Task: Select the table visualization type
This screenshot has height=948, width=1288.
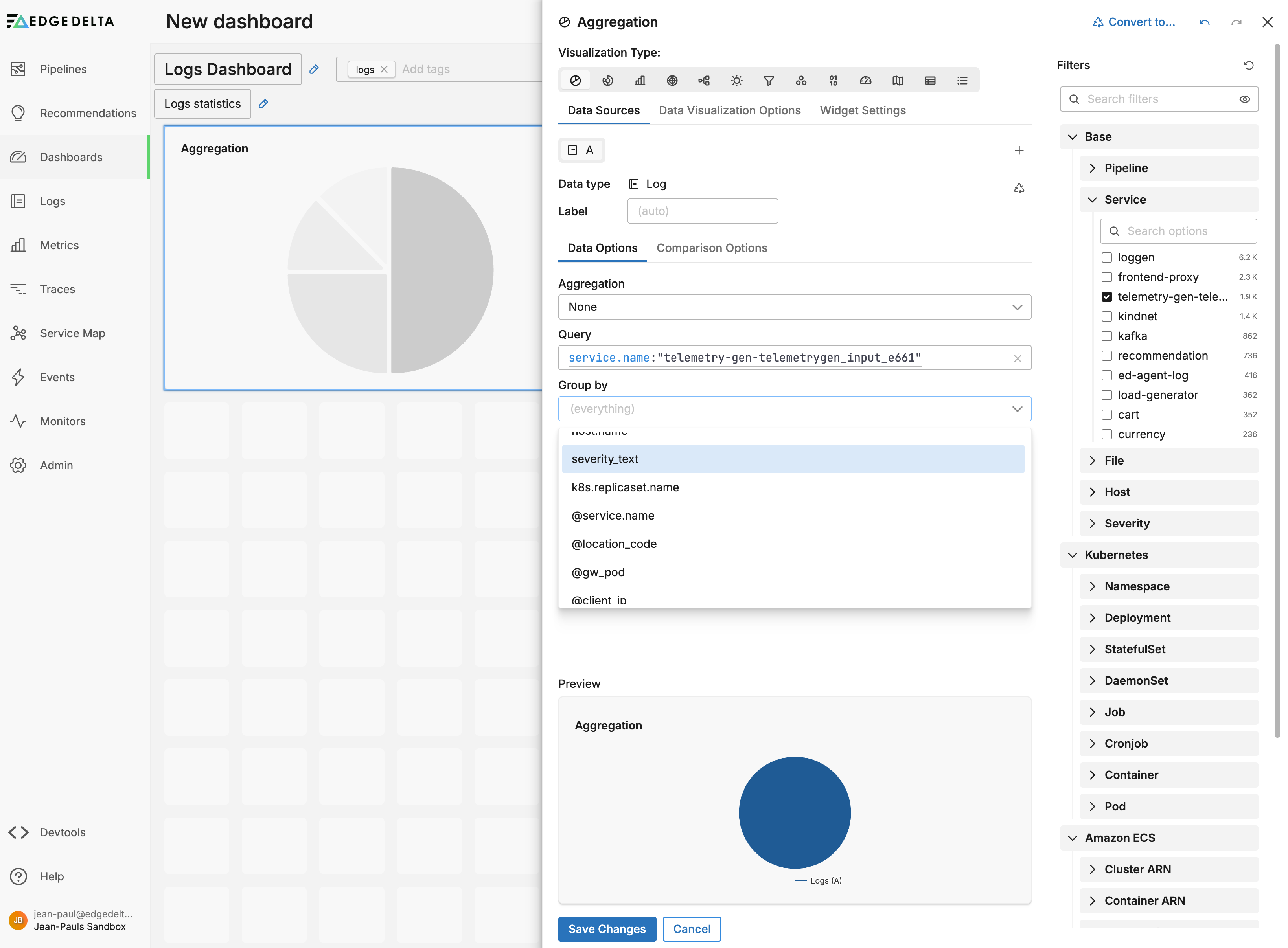Action: pos(930,81)
